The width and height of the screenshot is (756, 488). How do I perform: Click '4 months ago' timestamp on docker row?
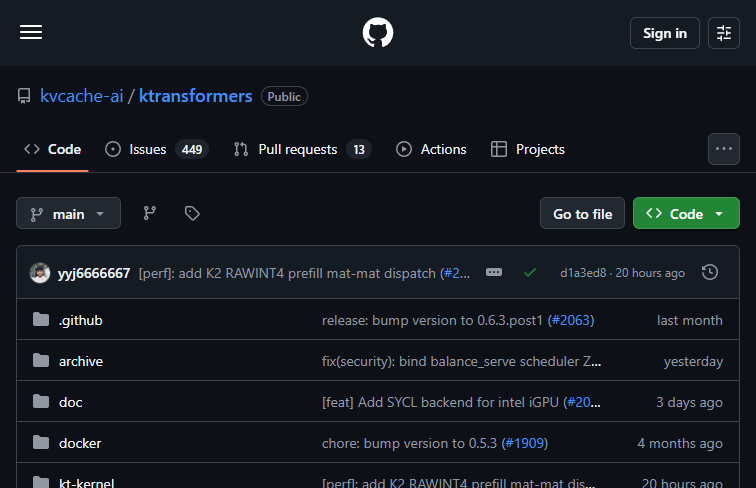pos(680,443)
